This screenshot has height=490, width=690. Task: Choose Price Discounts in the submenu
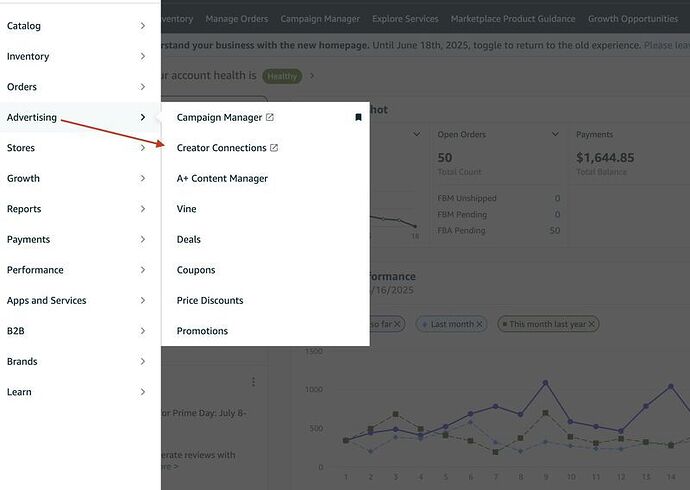coord(210,300)
